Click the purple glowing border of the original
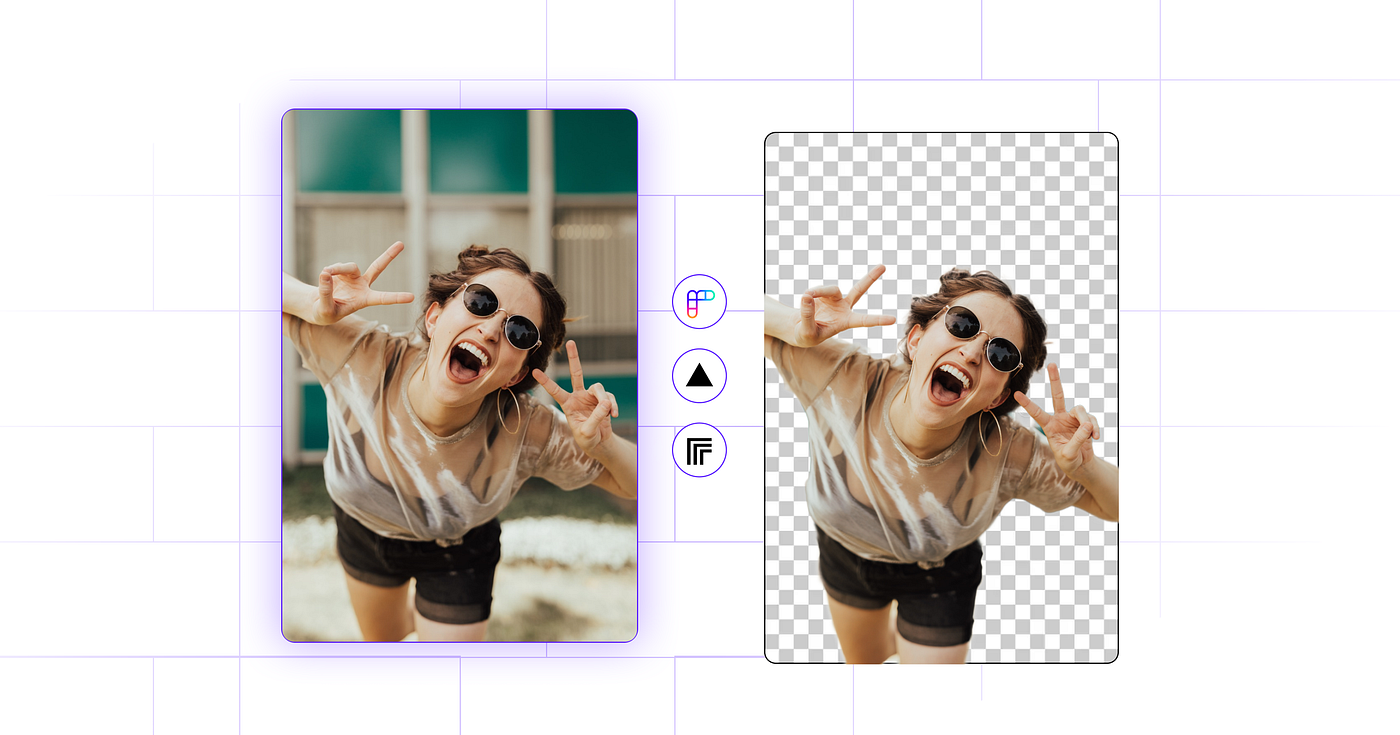Image resolution: width=1400 pixels, height=735 pixels. coord(283,375)
